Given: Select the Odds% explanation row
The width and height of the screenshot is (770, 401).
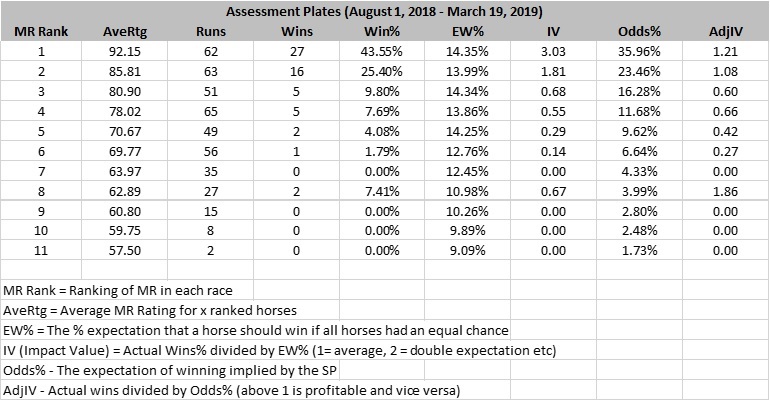Looking at the screenshot, I should pos(170,371).
